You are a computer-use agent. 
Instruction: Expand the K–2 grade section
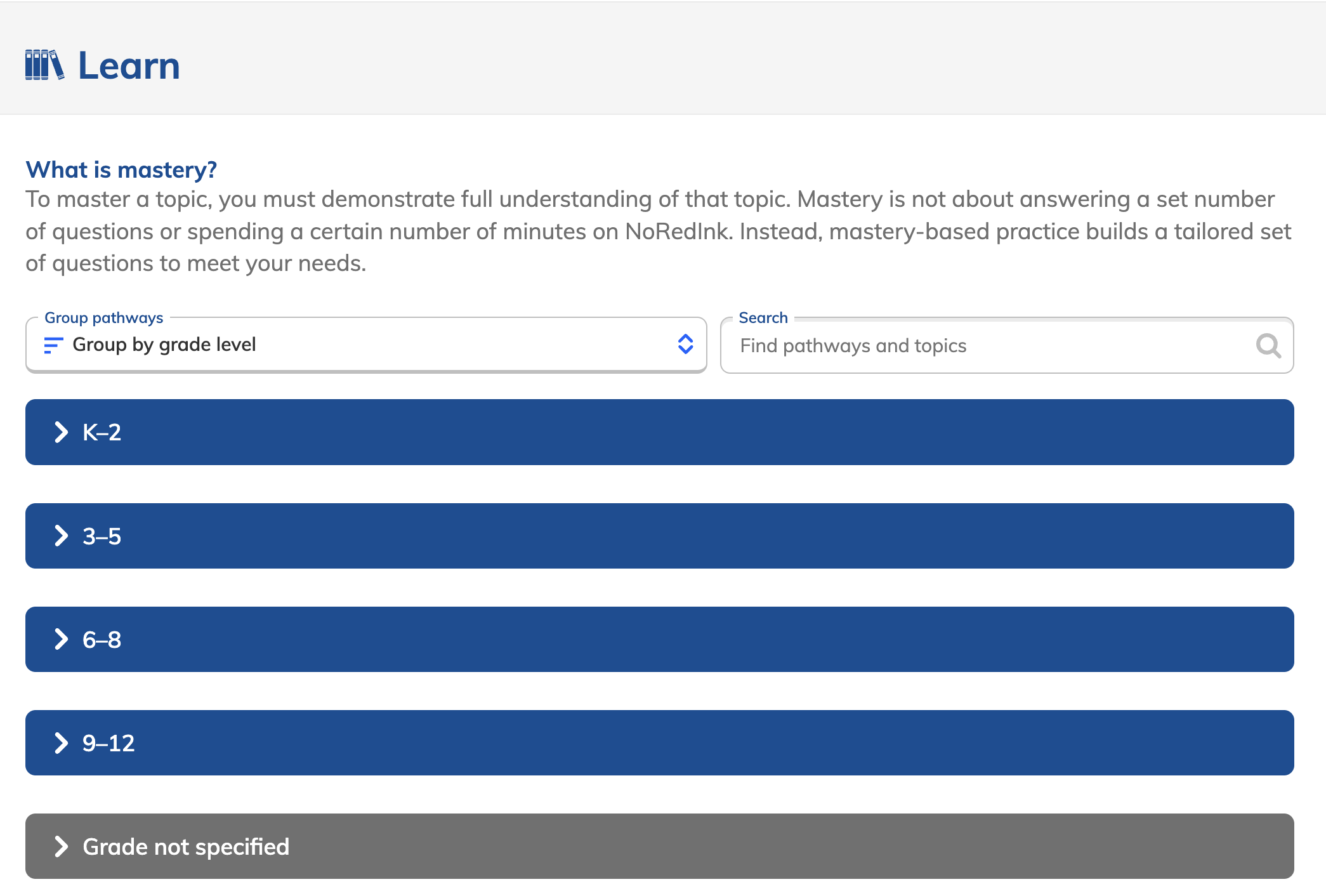660,432
